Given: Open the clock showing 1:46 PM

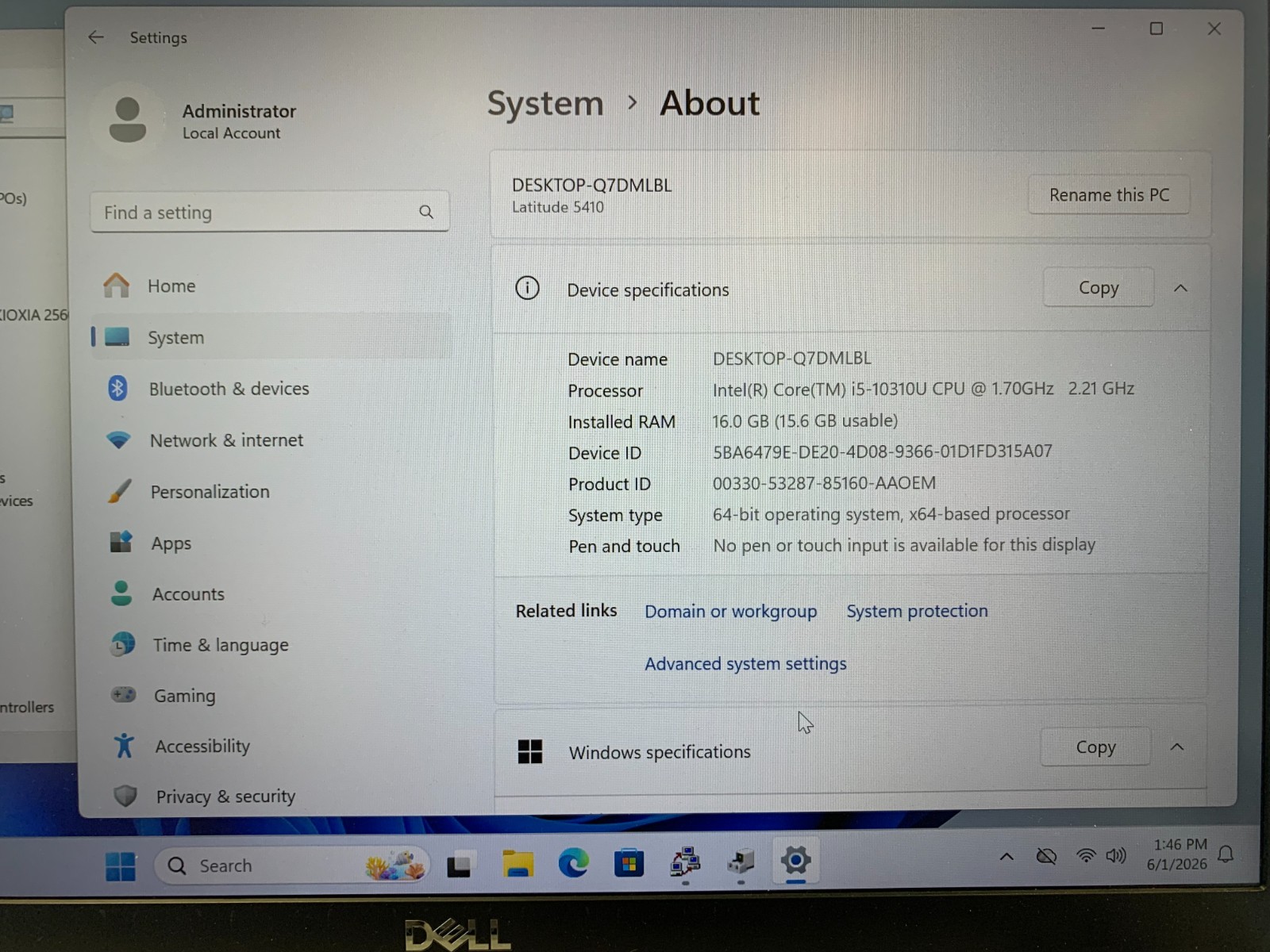Looking at the screenshot, I should [x=1178, y=854].
